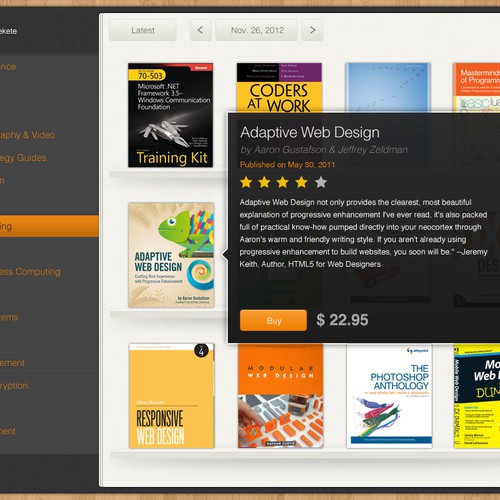Viewport: 500px width, 500px height.
Task: Click the 'ekete' user name in sidebar header
Action: tap(8, 31)
